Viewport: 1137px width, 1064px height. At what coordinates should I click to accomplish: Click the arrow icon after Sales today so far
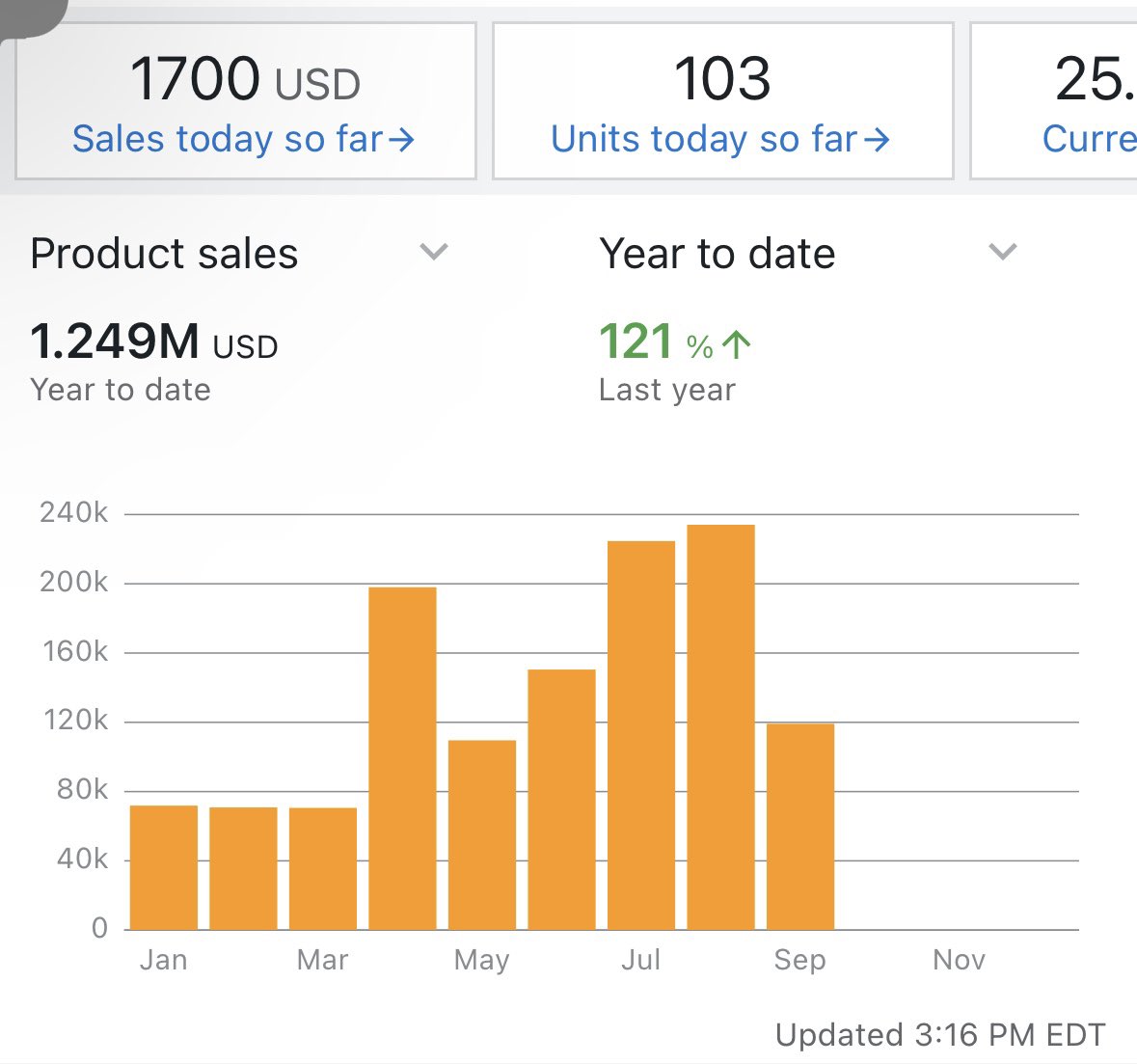coord(401,139)
